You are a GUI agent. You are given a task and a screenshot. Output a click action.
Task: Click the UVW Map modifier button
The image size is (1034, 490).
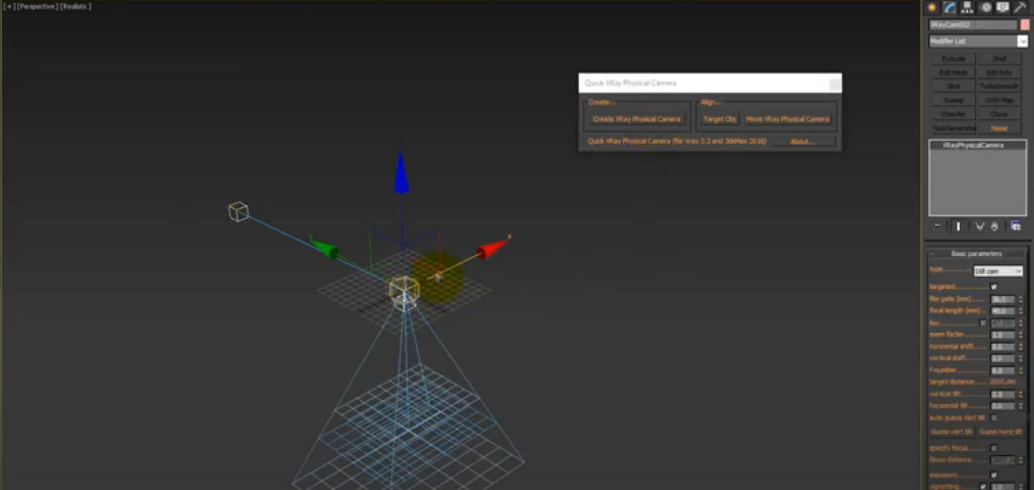[999, 100]
